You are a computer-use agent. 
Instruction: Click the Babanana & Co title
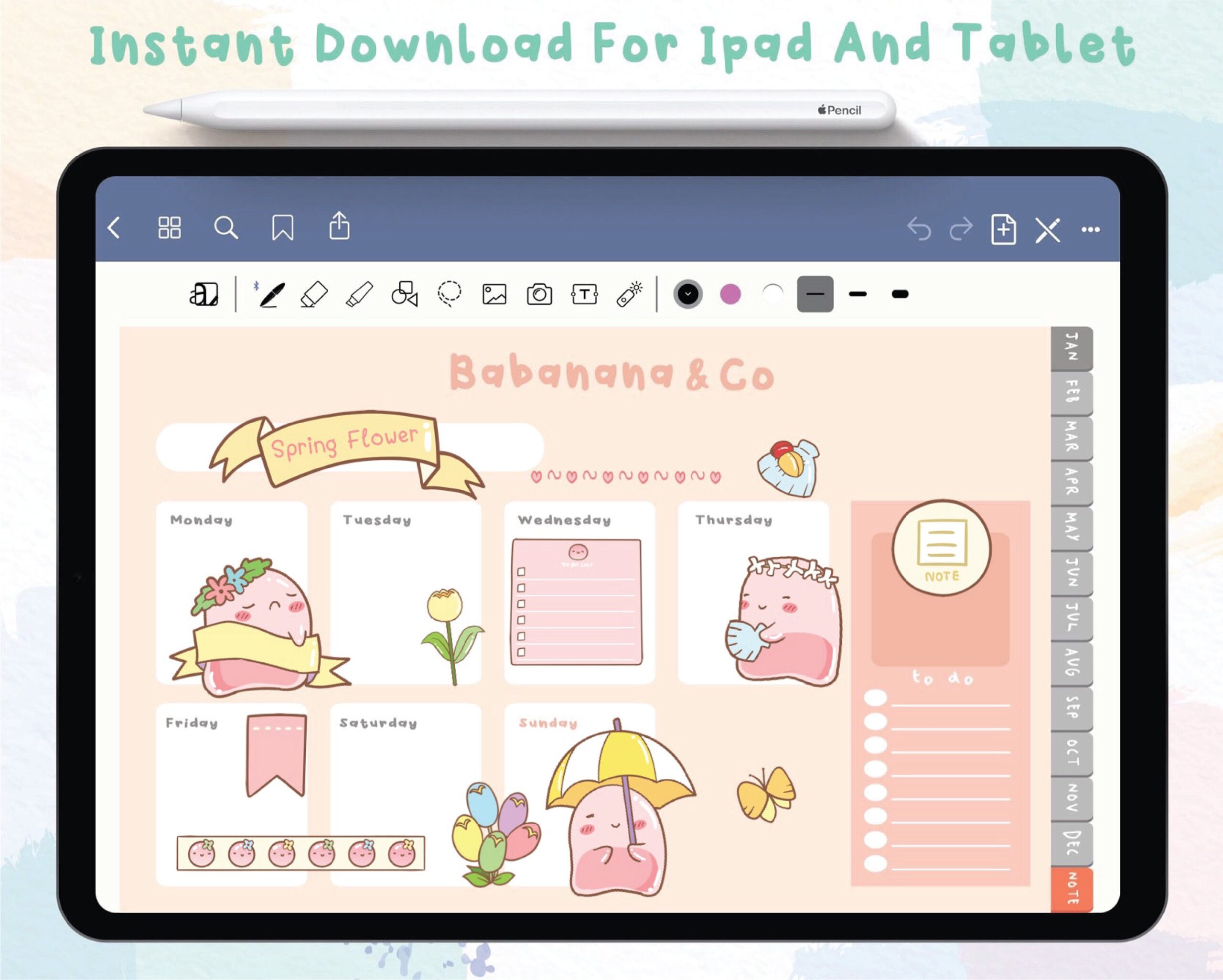pyautogui.click(x=612, y=373)
